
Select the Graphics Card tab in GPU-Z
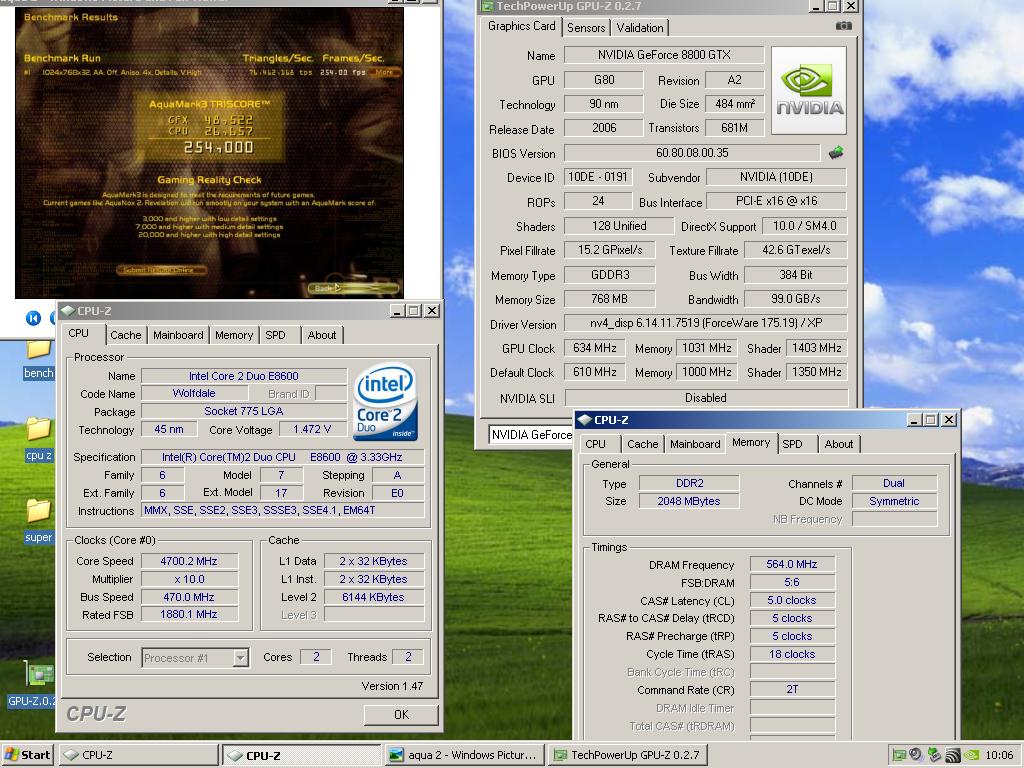click(521, 26)
